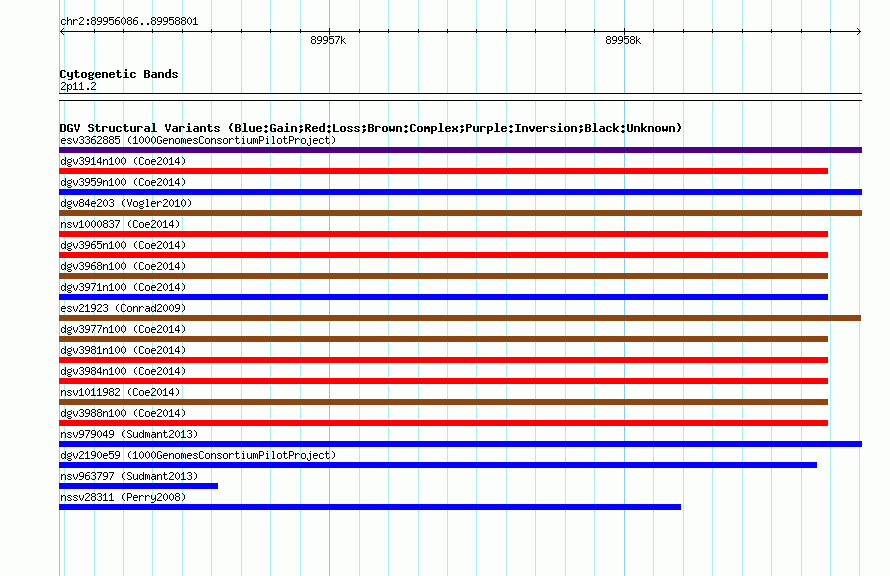The width and height of the screenshot is (890, 576).
Task: Click the Cytogenetic Bands track title
Action: tap(119, 74)
